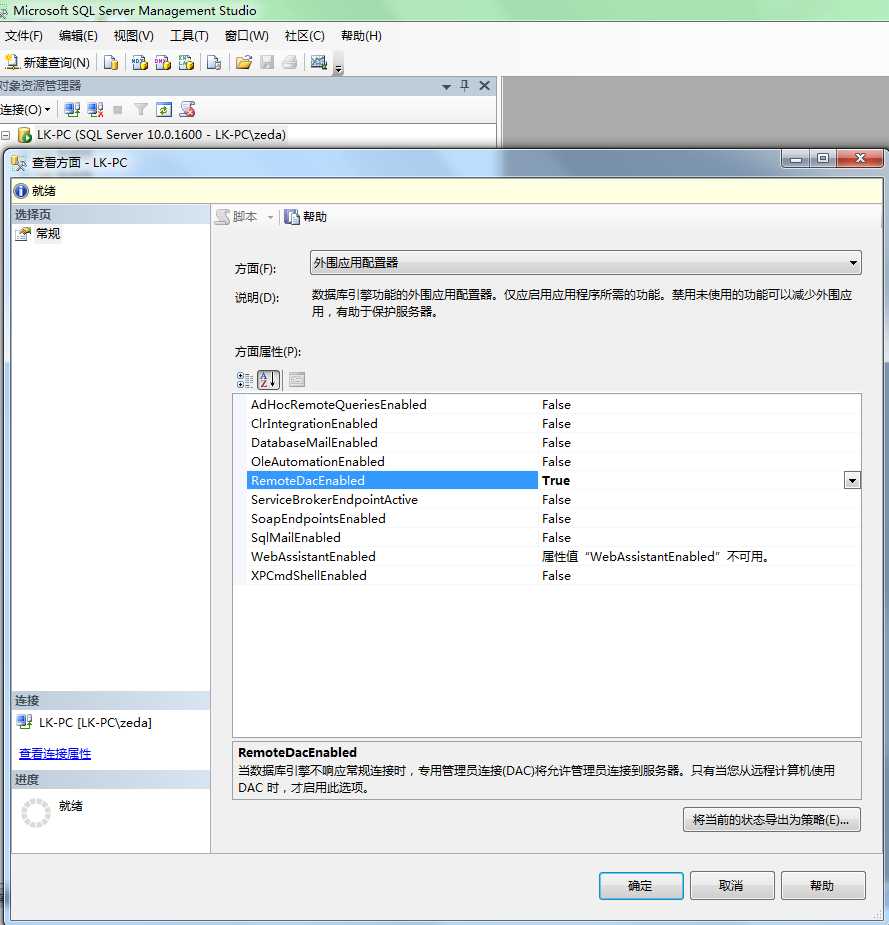Toggle the Object Explorer auto-hide pin

coord(465,86)
